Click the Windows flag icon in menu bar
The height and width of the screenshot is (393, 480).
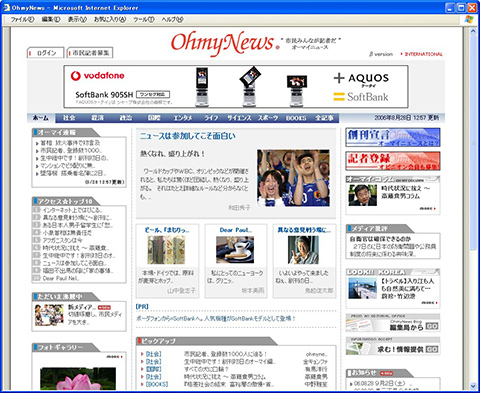[x=469, y=19]
